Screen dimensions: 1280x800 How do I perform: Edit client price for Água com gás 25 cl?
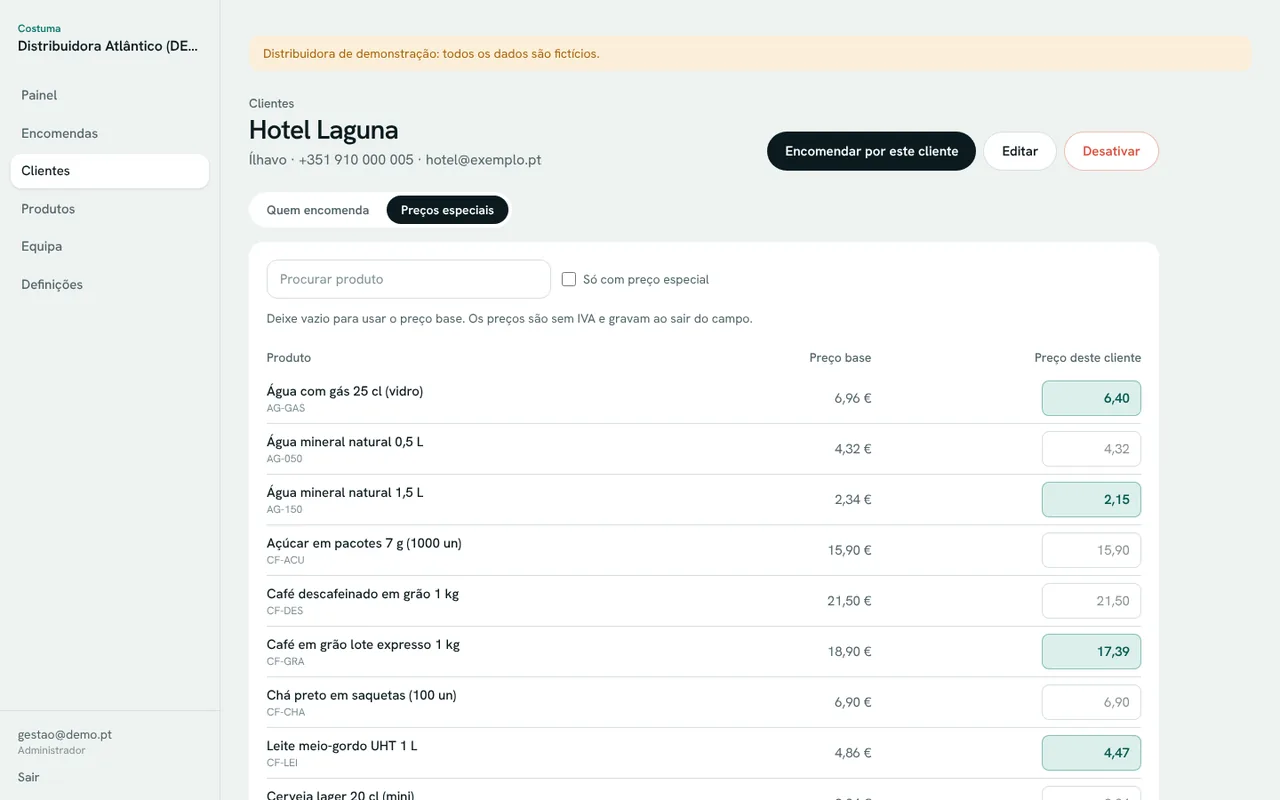(1091, 398)
